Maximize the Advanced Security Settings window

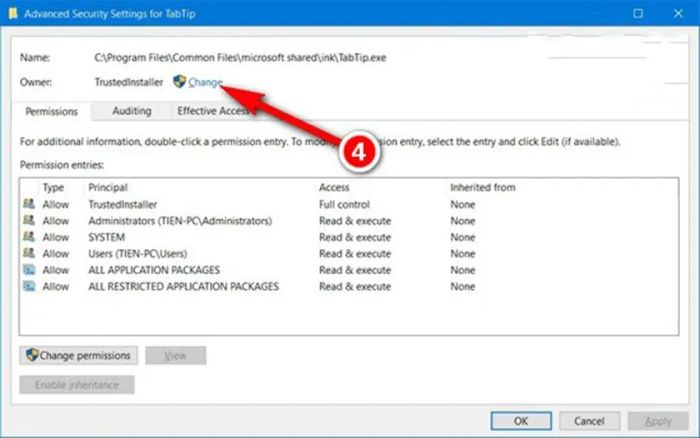(x=638, y=13)
